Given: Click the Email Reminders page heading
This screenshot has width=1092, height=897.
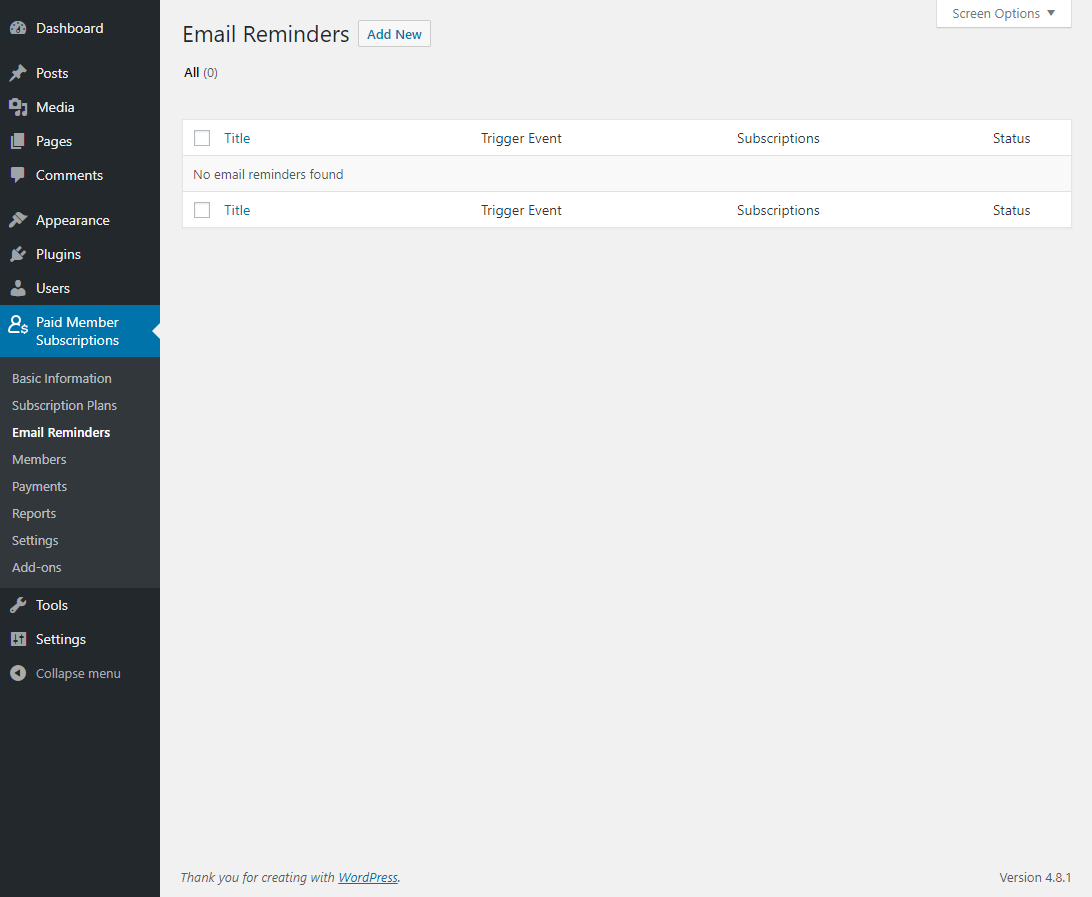Looking at the screenshot, I should pyautogui.click(x=266, y=34).
